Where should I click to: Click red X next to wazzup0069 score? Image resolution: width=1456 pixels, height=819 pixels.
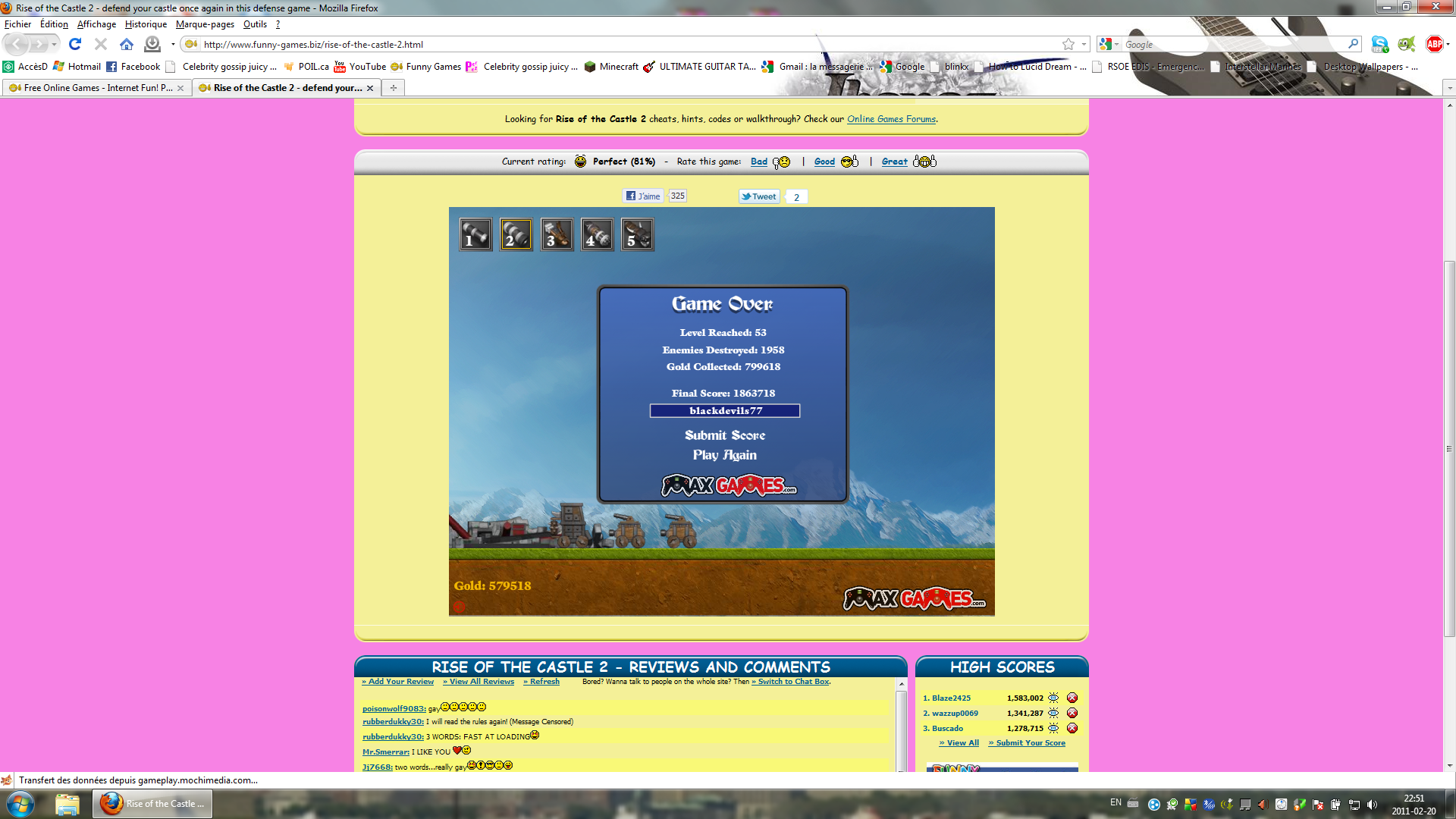pyautogui.click(x=1072, y=713)
